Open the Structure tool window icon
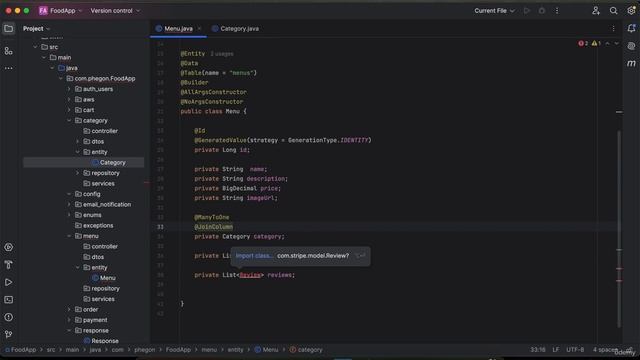Image resolution: width=640 pixels, height=360 pixels. (x=8, y=51)
